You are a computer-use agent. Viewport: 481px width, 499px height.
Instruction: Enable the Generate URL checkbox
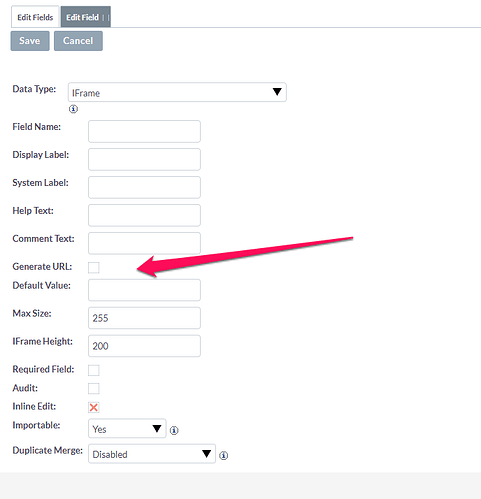click(x=94, y=267)
